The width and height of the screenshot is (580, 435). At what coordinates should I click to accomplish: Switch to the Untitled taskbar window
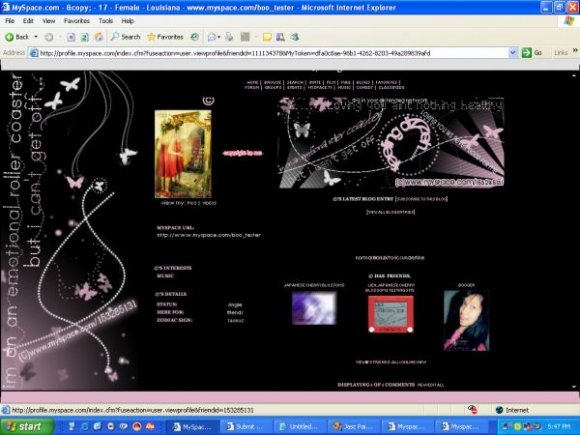(300, 427)
